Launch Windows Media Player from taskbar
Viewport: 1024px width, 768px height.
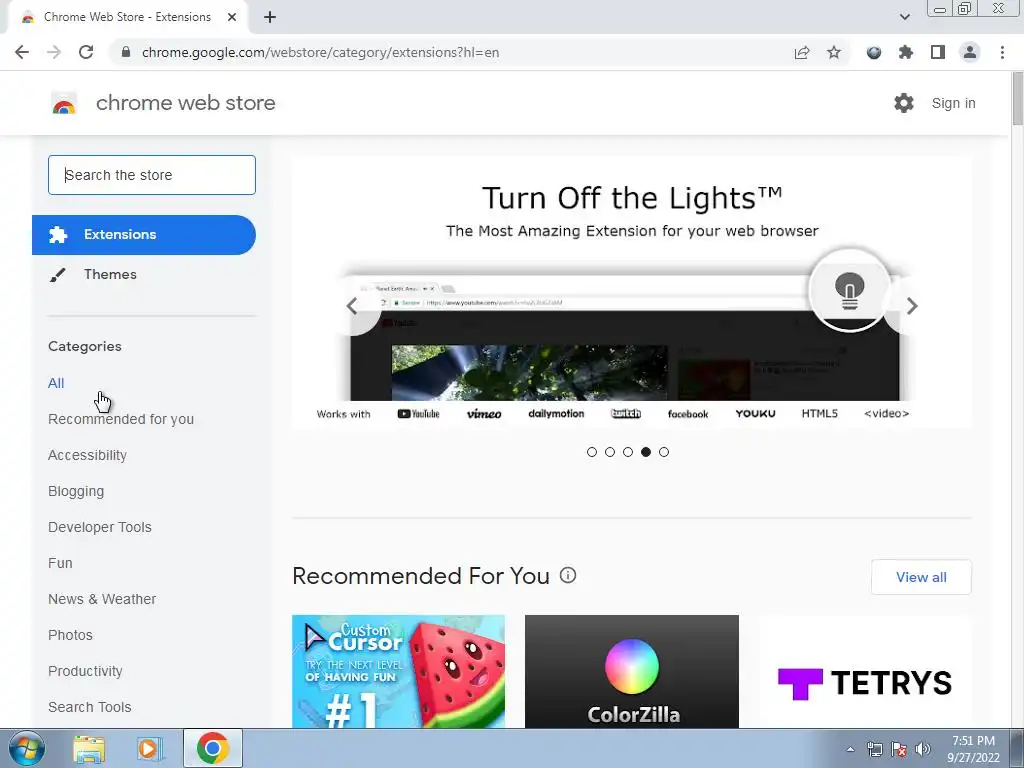coord(148,748)
